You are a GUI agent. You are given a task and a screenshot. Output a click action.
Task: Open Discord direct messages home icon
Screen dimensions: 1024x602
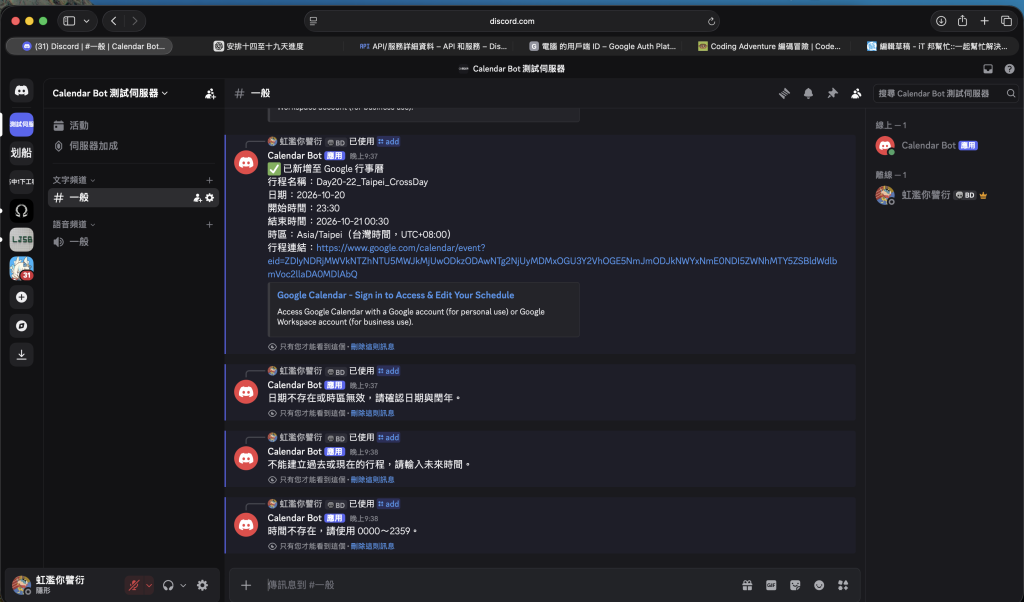pyautogui.click(x=22, y=91)
